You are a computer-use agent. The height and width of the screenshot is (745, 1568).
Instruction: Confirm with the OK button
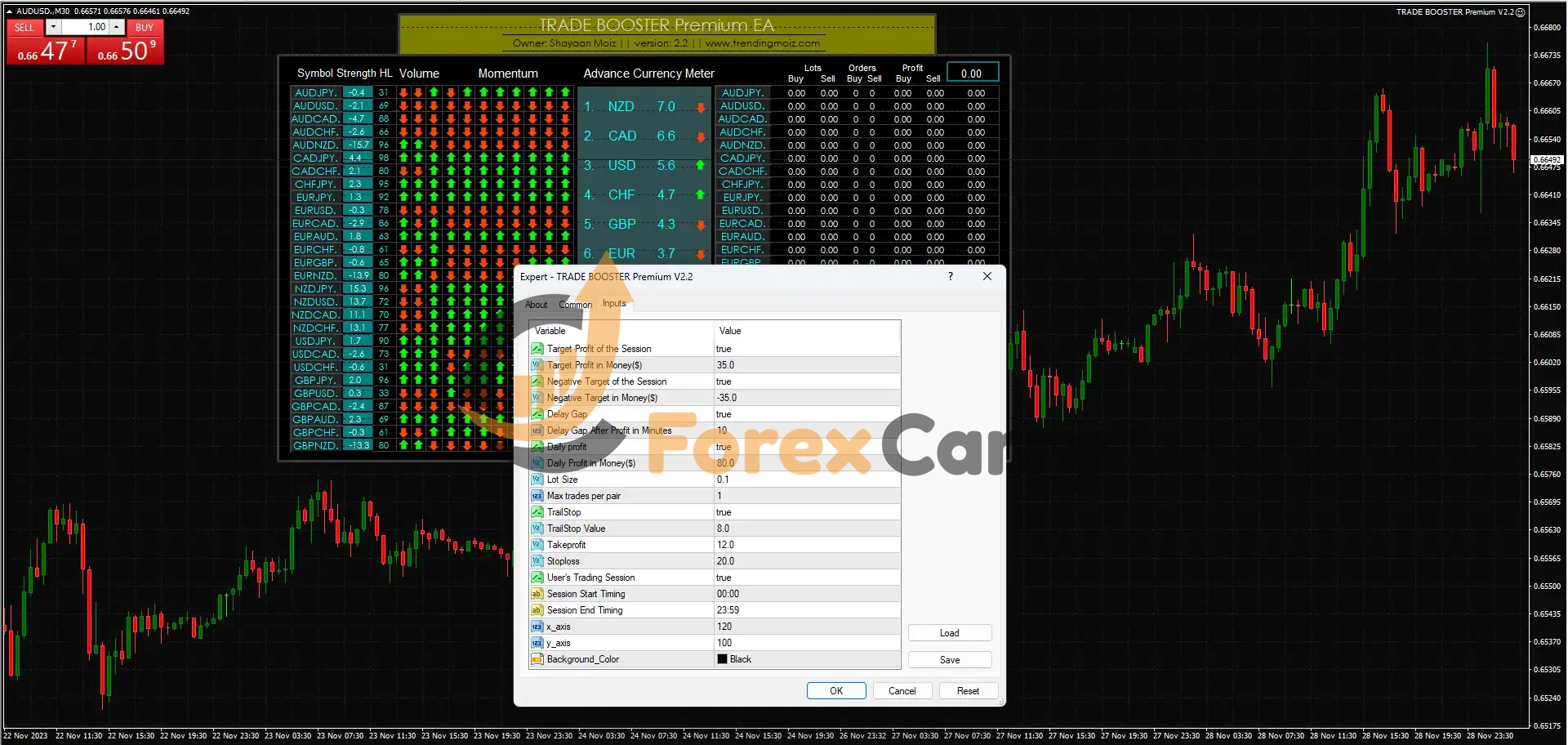point(836,691)
